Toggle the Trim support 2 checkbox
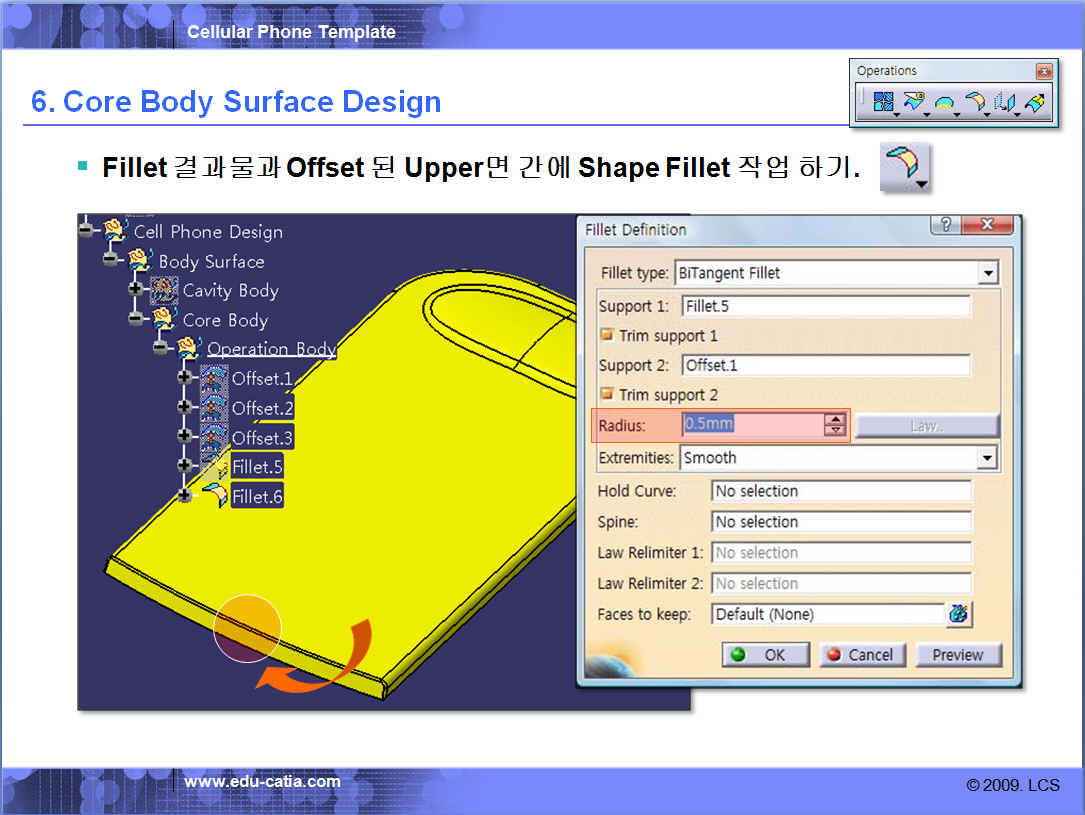Viewport: 1085px width, 815px height. point(606,394)
